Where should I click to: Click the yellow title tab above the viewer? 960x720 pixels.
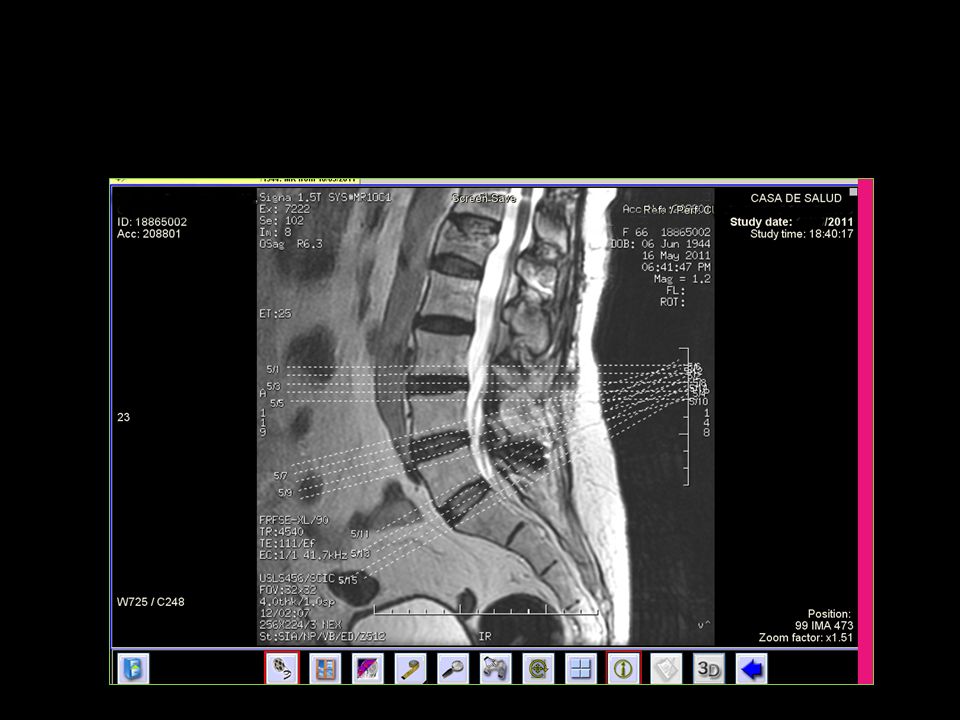pos(234,181)
